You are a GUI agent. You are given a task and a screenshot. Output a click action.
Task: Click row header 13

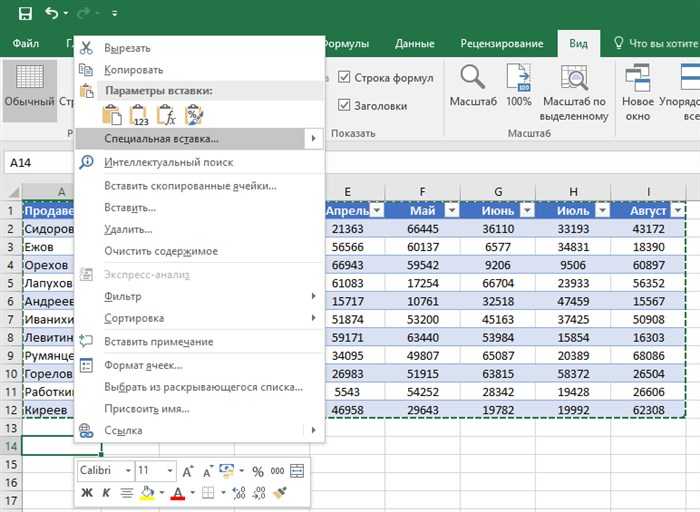[11, 428]
